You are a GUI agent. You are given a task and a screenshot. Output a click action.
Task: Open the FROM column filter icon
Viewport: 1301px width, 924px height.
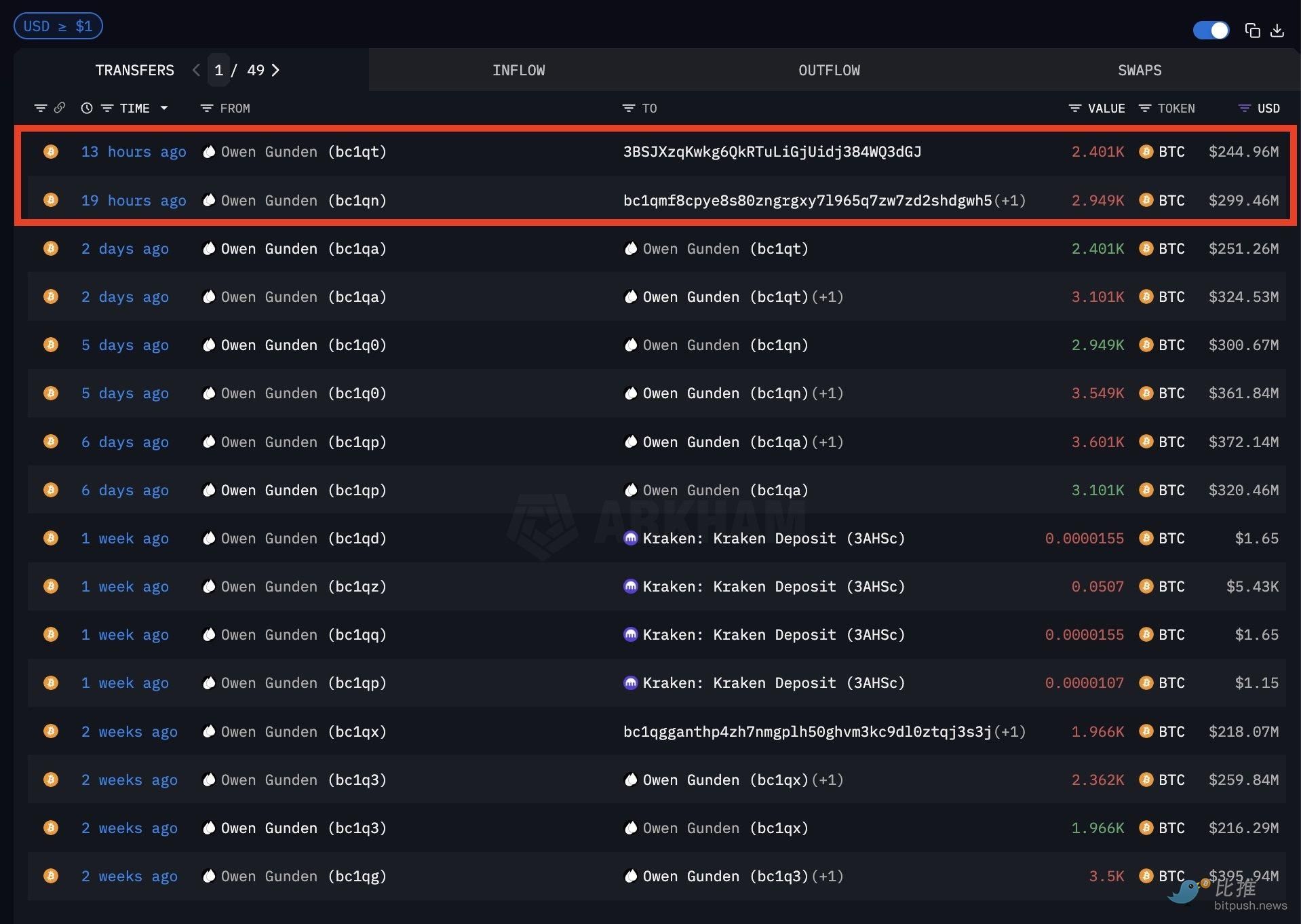(x=207, y=108)
